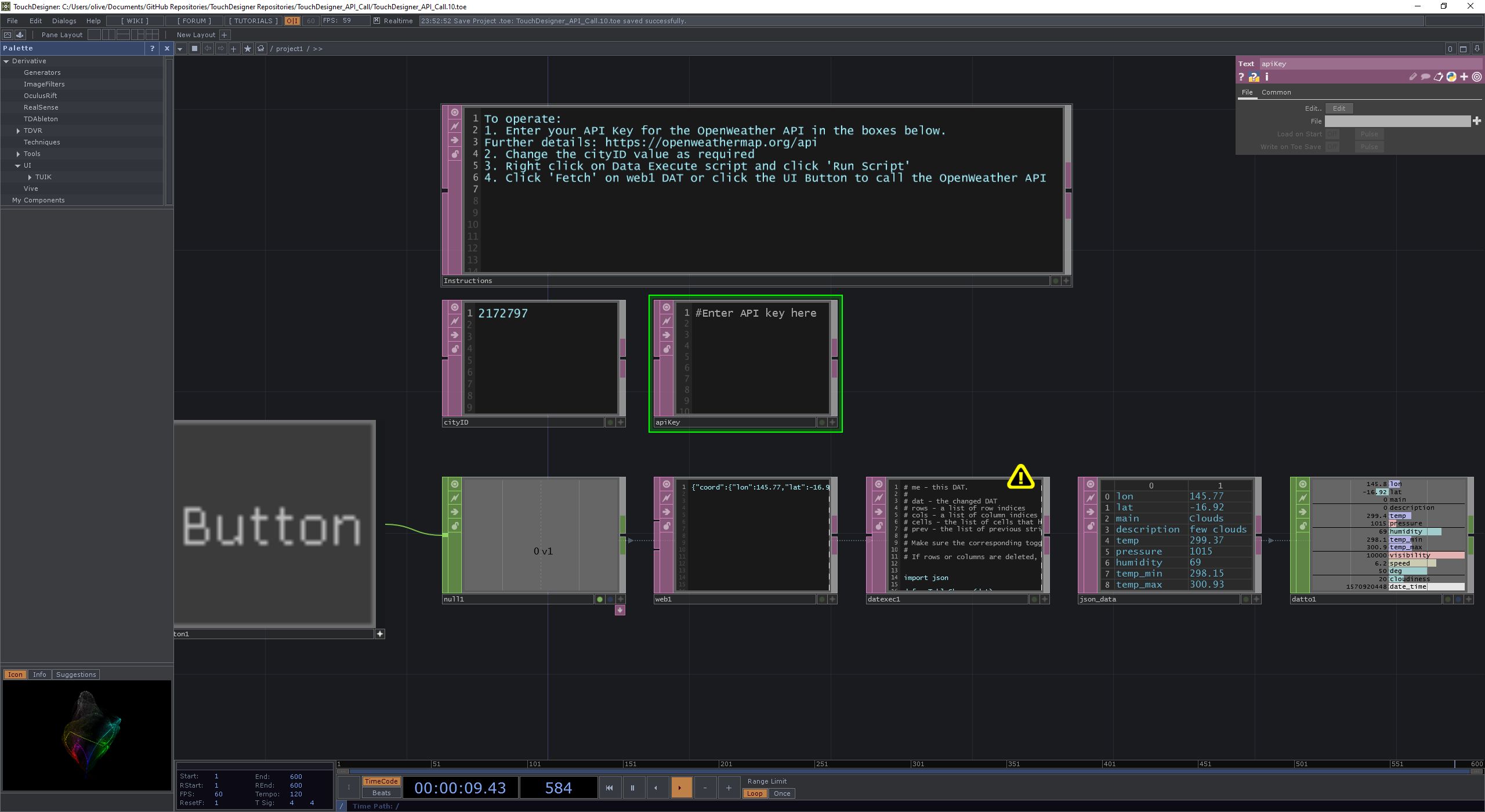Close the Palette panel with X

pyautogui.click(x=167, y=49)
